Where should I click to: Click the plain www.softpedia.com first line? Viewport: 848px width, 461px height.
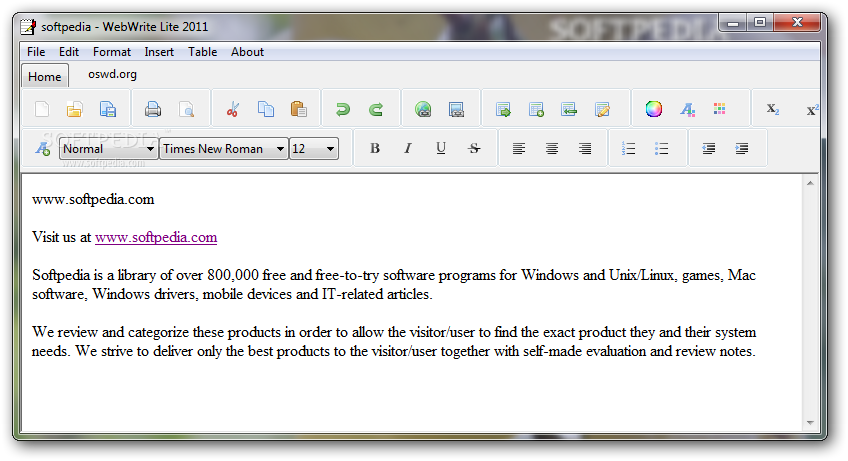[93, 200]
